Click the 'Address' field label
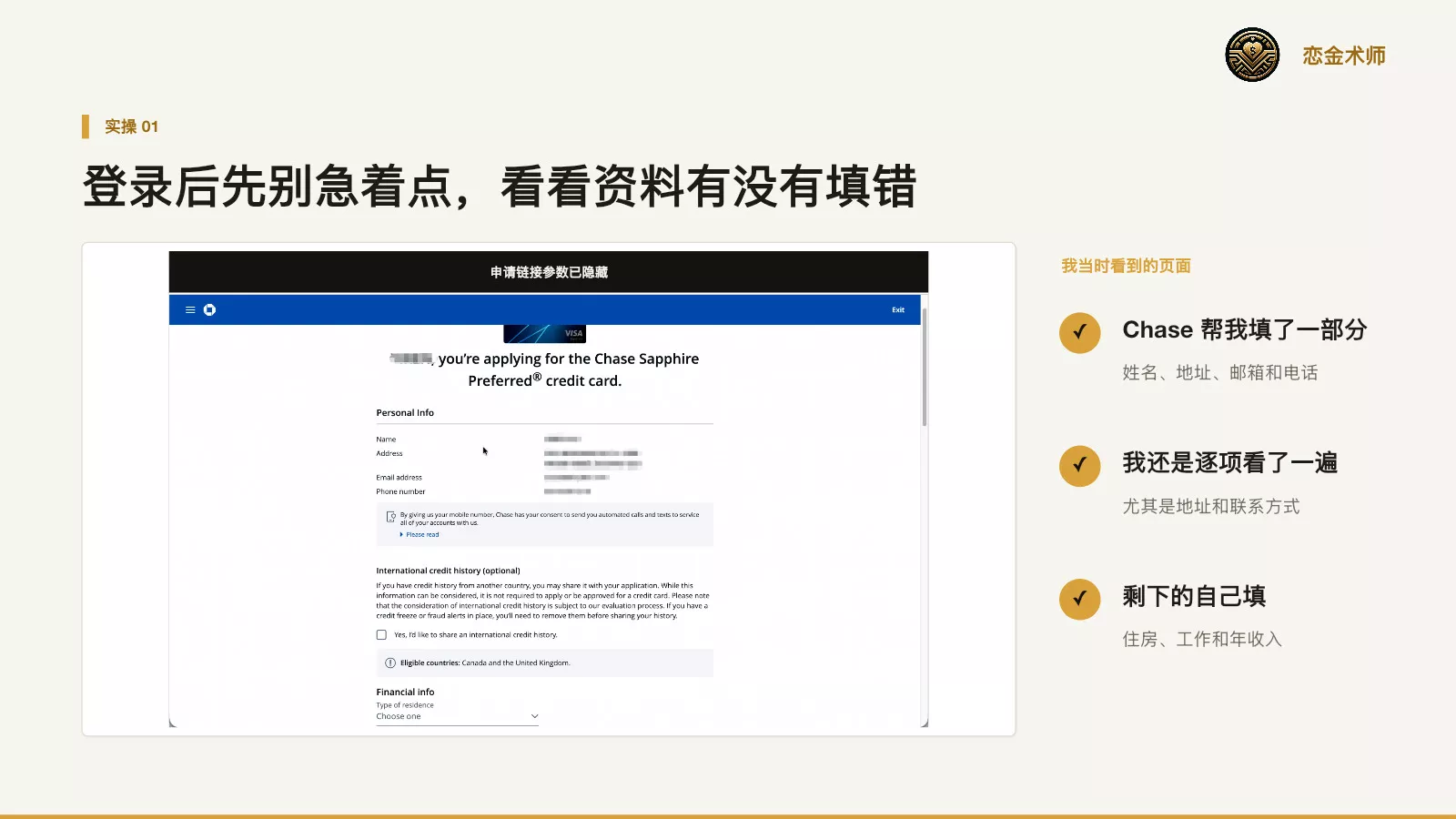This screenshot has height=819, width=1456. 389,453
